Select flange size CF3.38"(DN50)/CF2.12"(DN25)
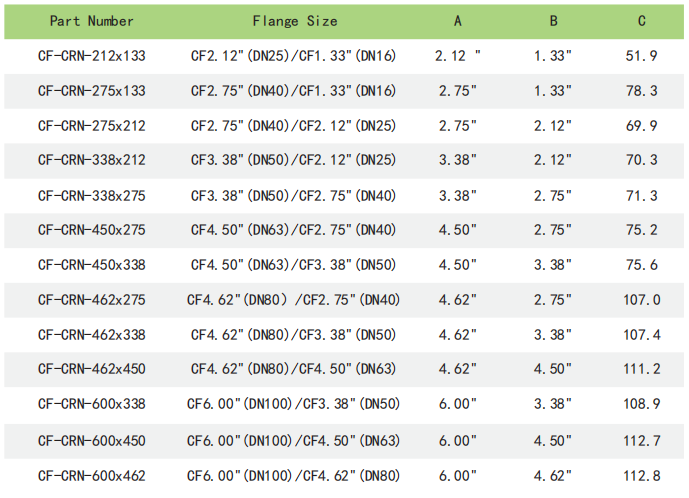The width and height of the screenshot is (689, 498). click(293, 160)
